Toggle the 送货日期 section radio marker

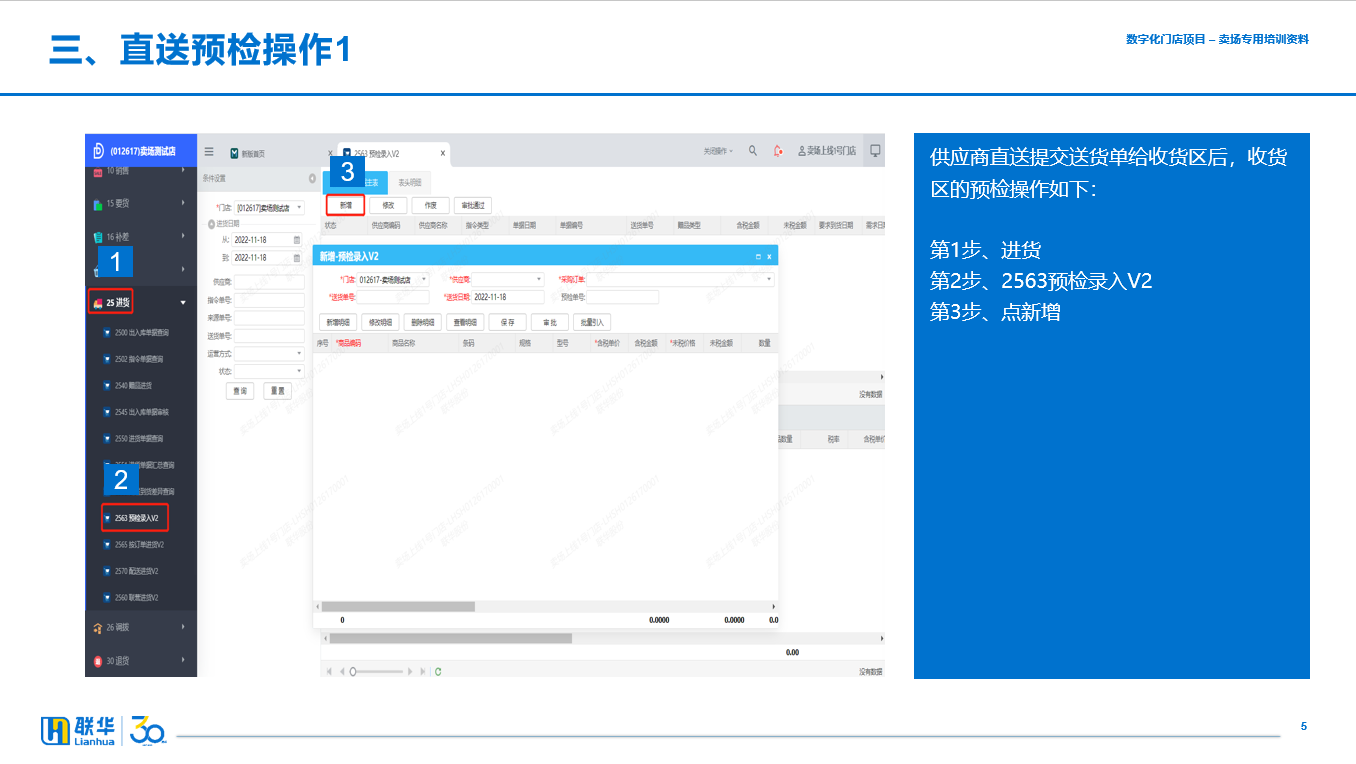[211, 224]
